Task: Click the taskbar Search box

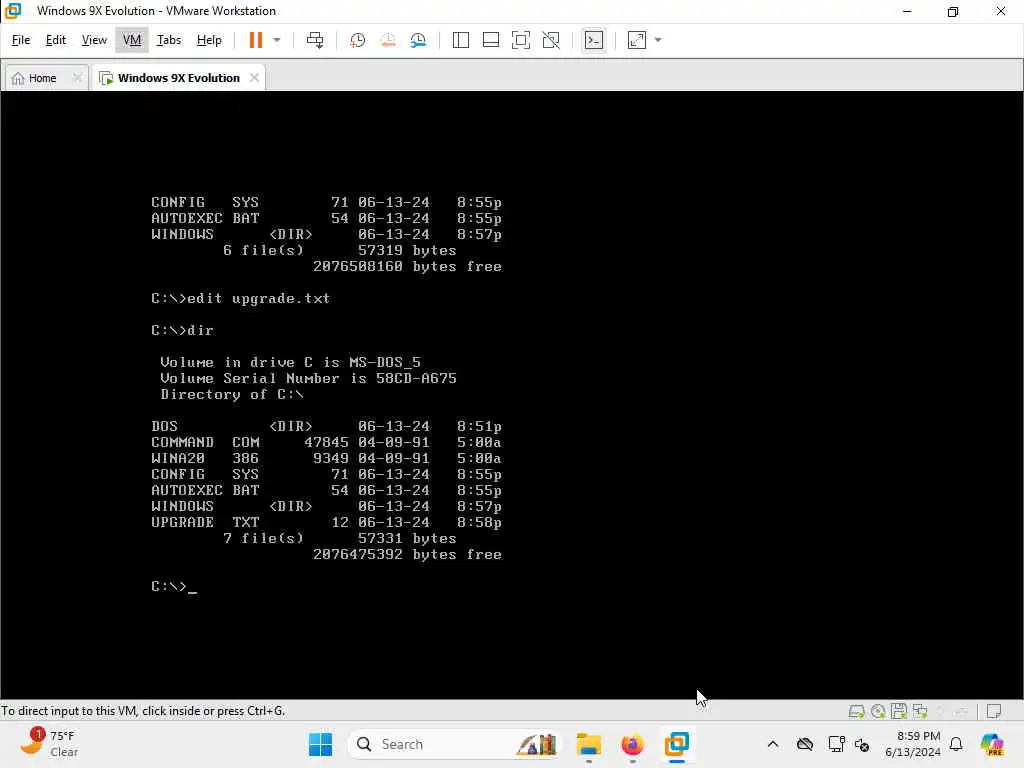Action: point(455,744)
